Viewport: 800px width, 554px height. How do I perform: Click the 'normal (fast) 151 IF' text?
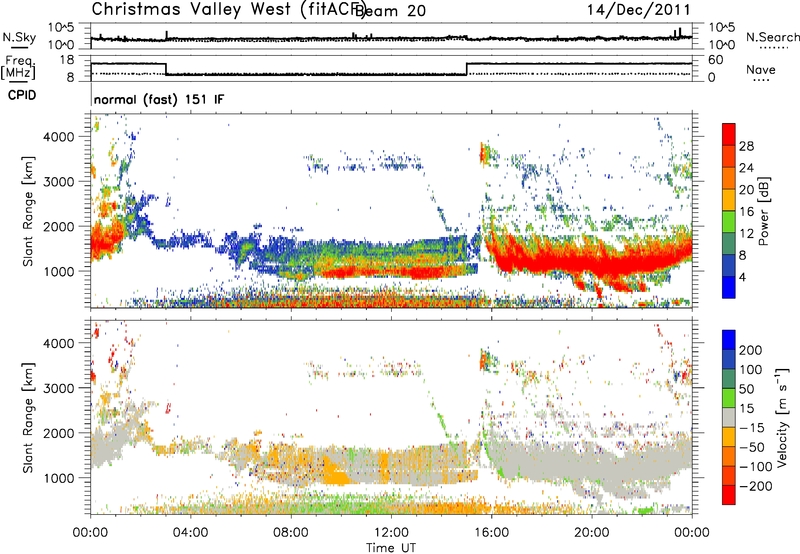(159, 99)
